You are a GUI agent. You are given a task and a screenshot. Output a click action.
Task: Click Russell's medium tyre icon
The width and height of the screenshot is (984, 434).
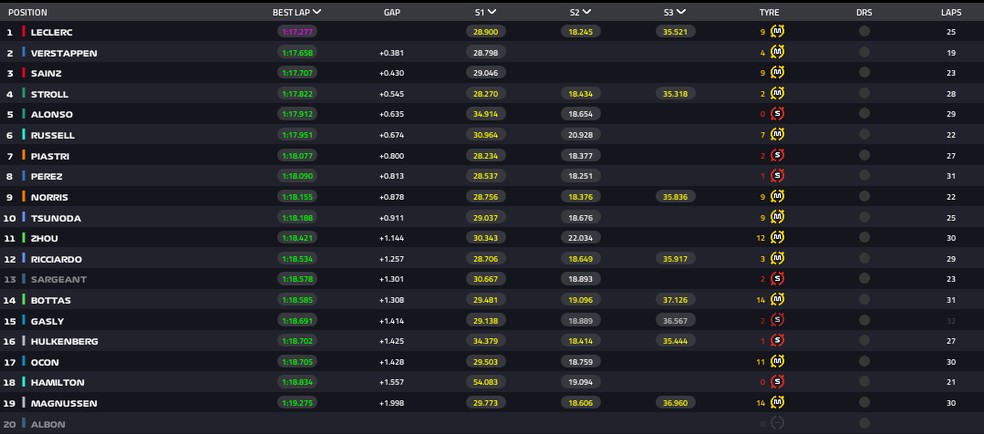pyautogui.click(x=778, y=135)
